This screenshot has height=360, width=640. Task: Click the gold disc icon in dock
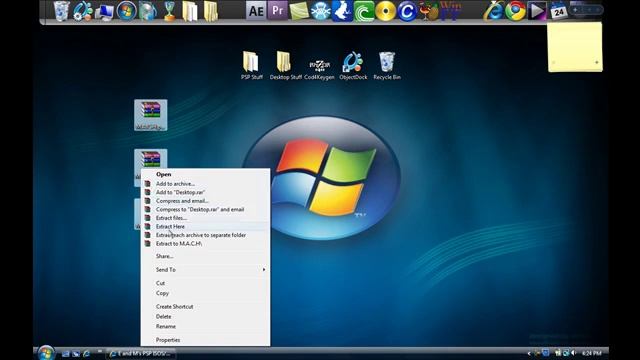coord(385,11)
